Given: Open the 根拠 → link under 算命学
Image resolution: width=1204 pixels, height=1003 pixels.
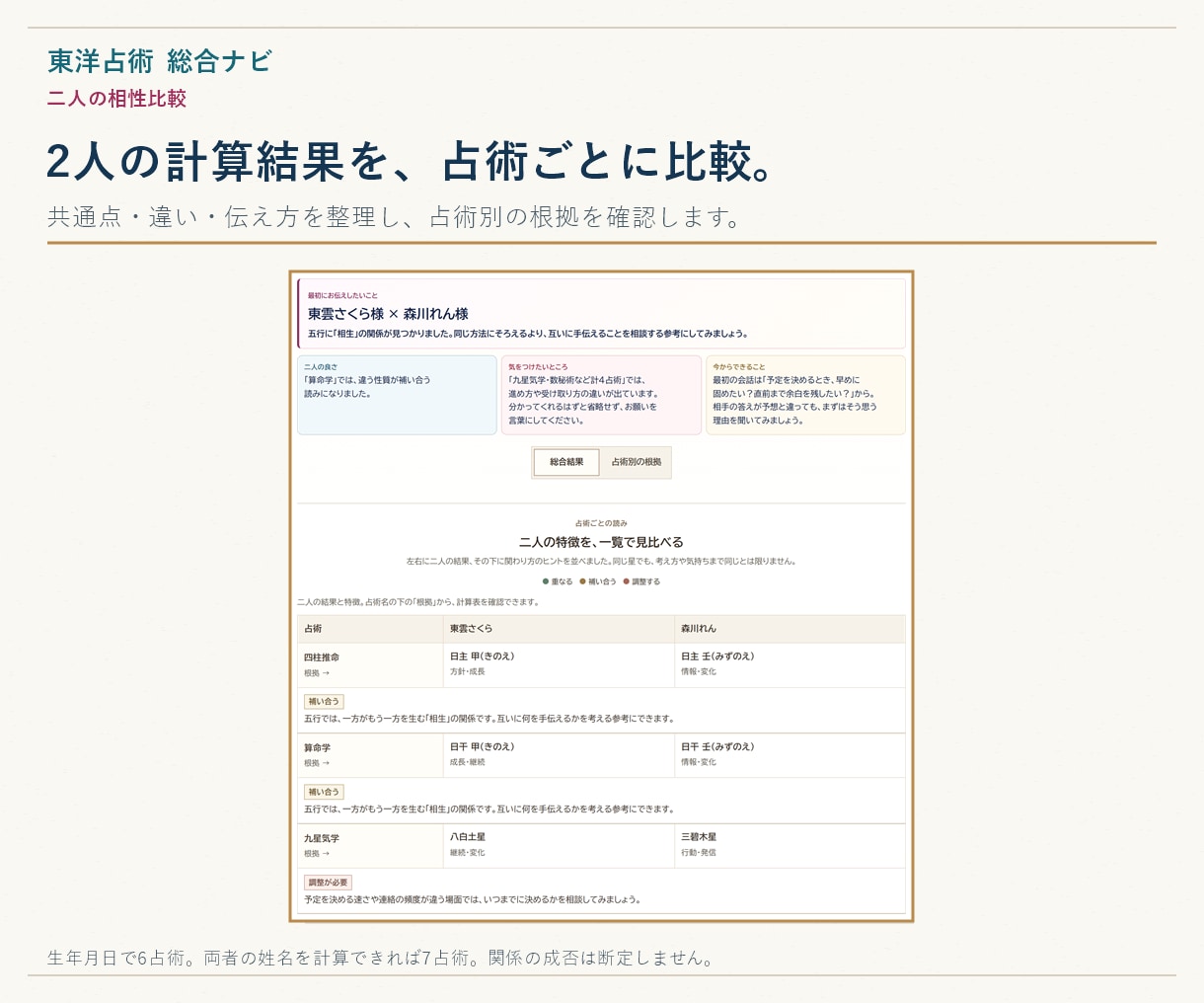Looking at the screenshot, I should point(317,763).
